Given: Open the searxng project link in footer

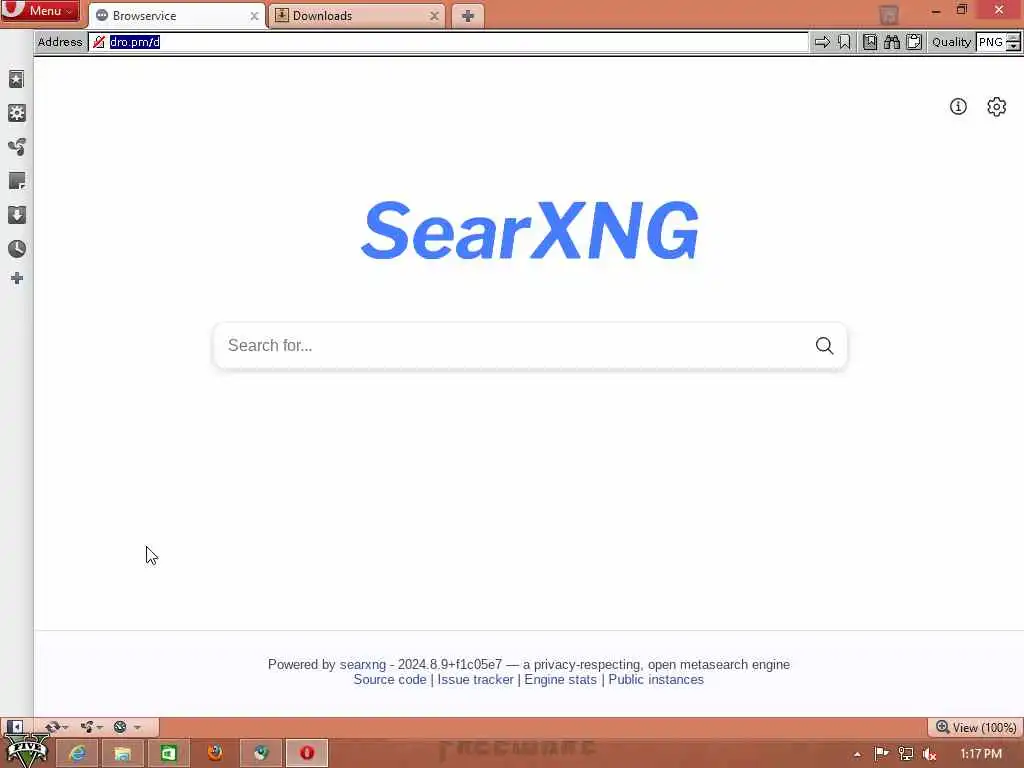Looking at the screenshot, I should [362, 665].
